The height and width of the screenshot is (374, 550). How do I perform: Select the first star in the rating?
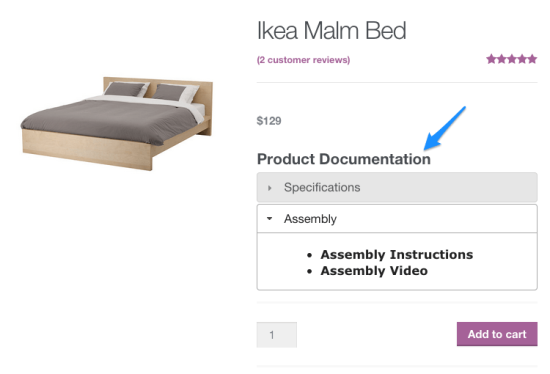click(491, 59)
